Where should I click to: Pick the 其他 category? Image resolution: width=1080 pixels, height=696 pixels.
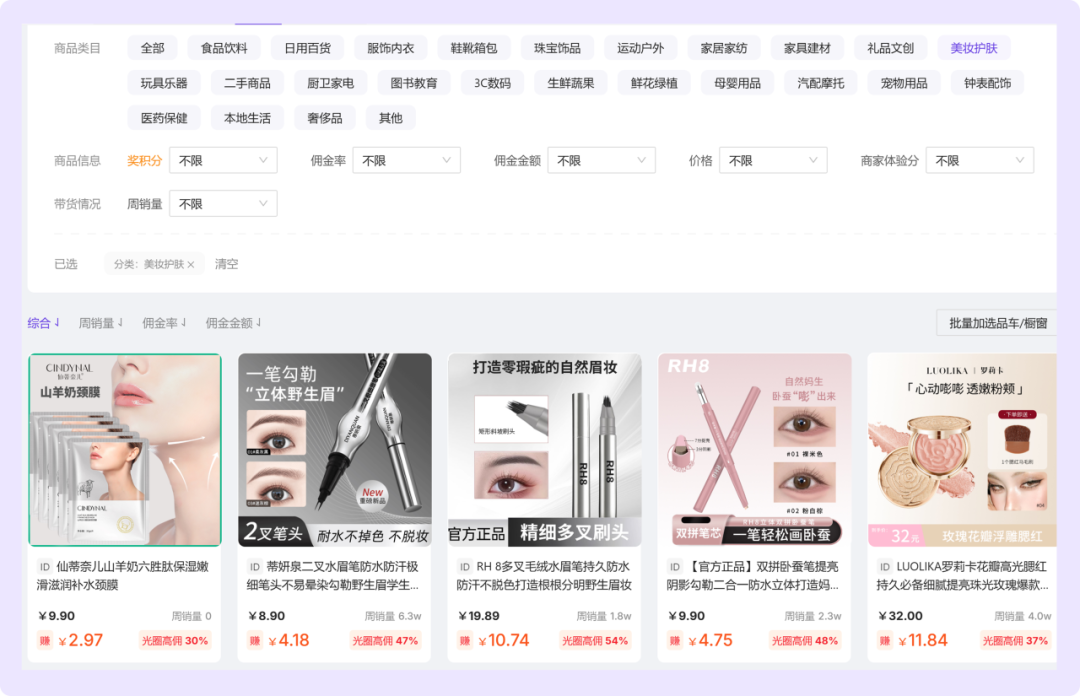[x=391, y=119]
